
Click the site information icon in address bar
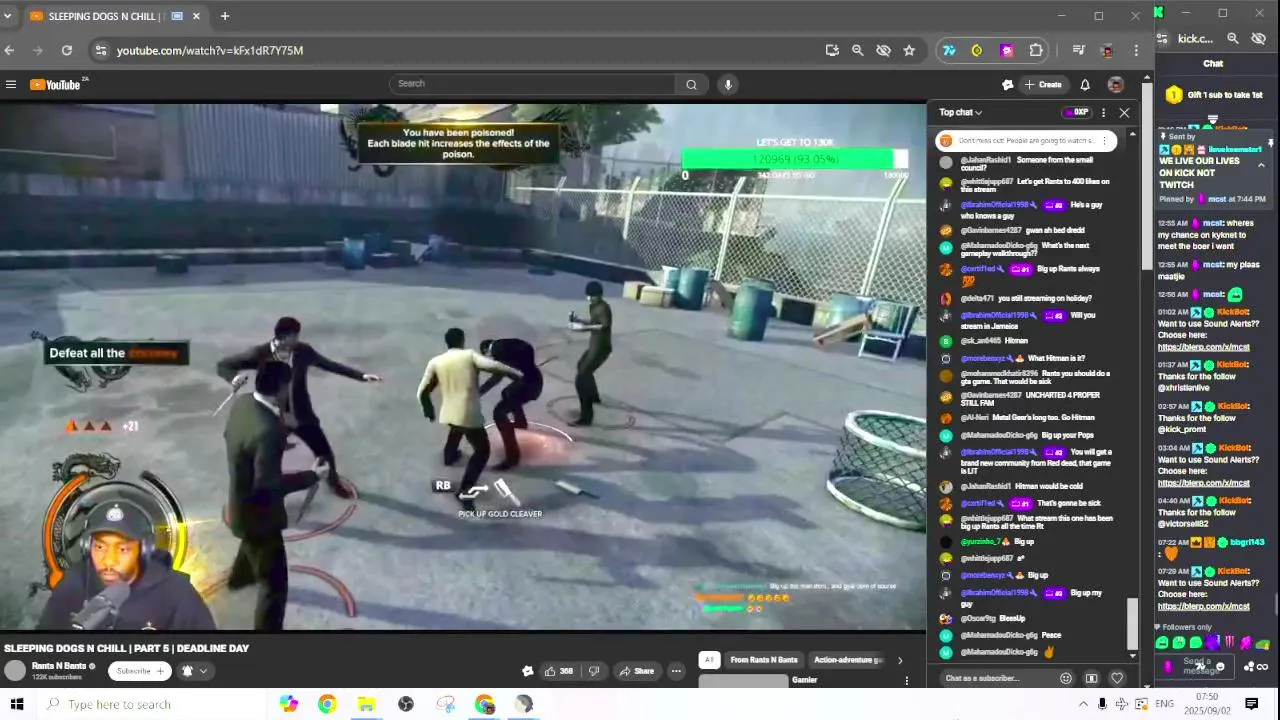click(x=100, y=50)
